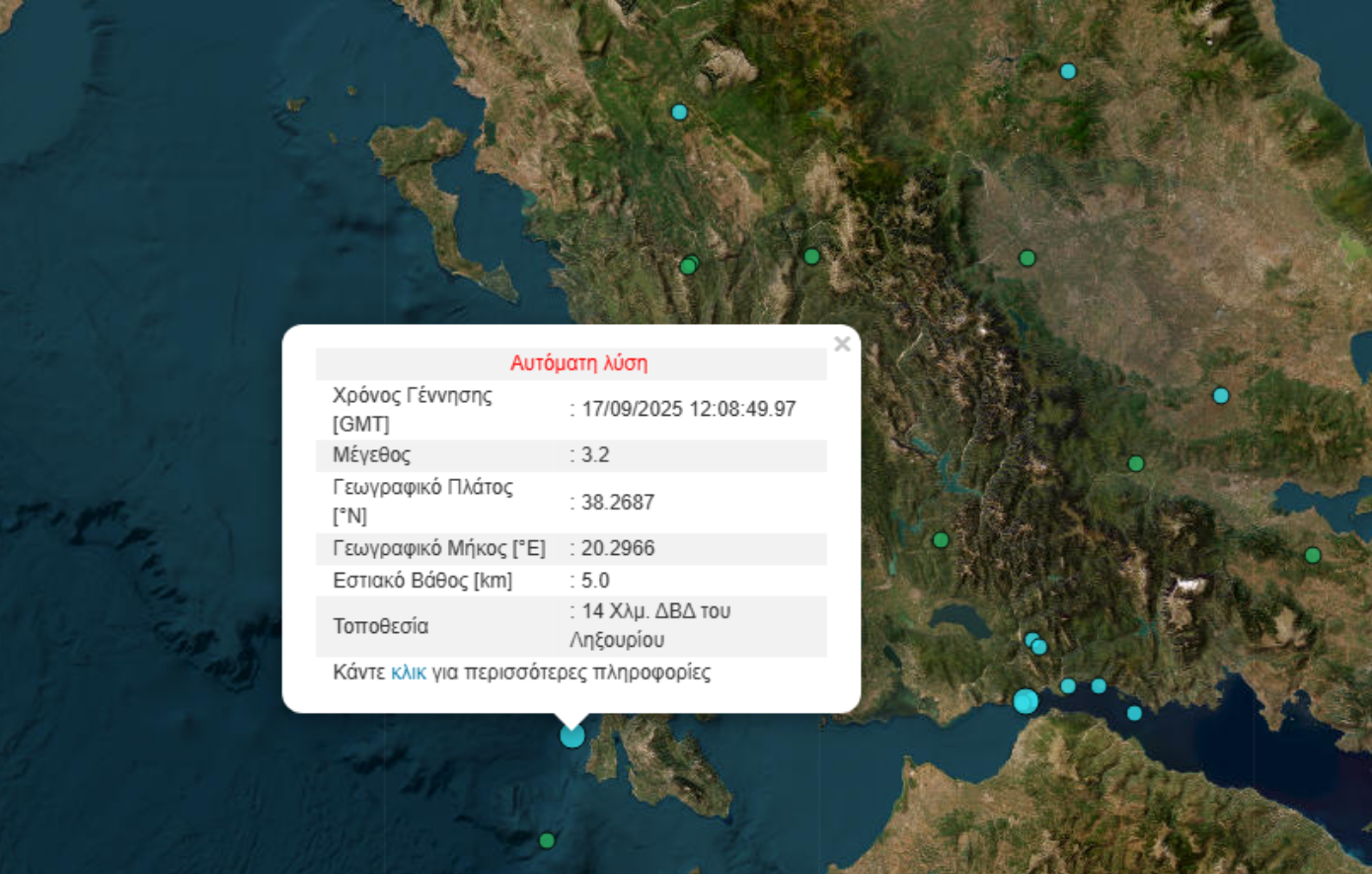
Task: Click the large cyan marker under the popup pointer
Action: pos(572,736)
